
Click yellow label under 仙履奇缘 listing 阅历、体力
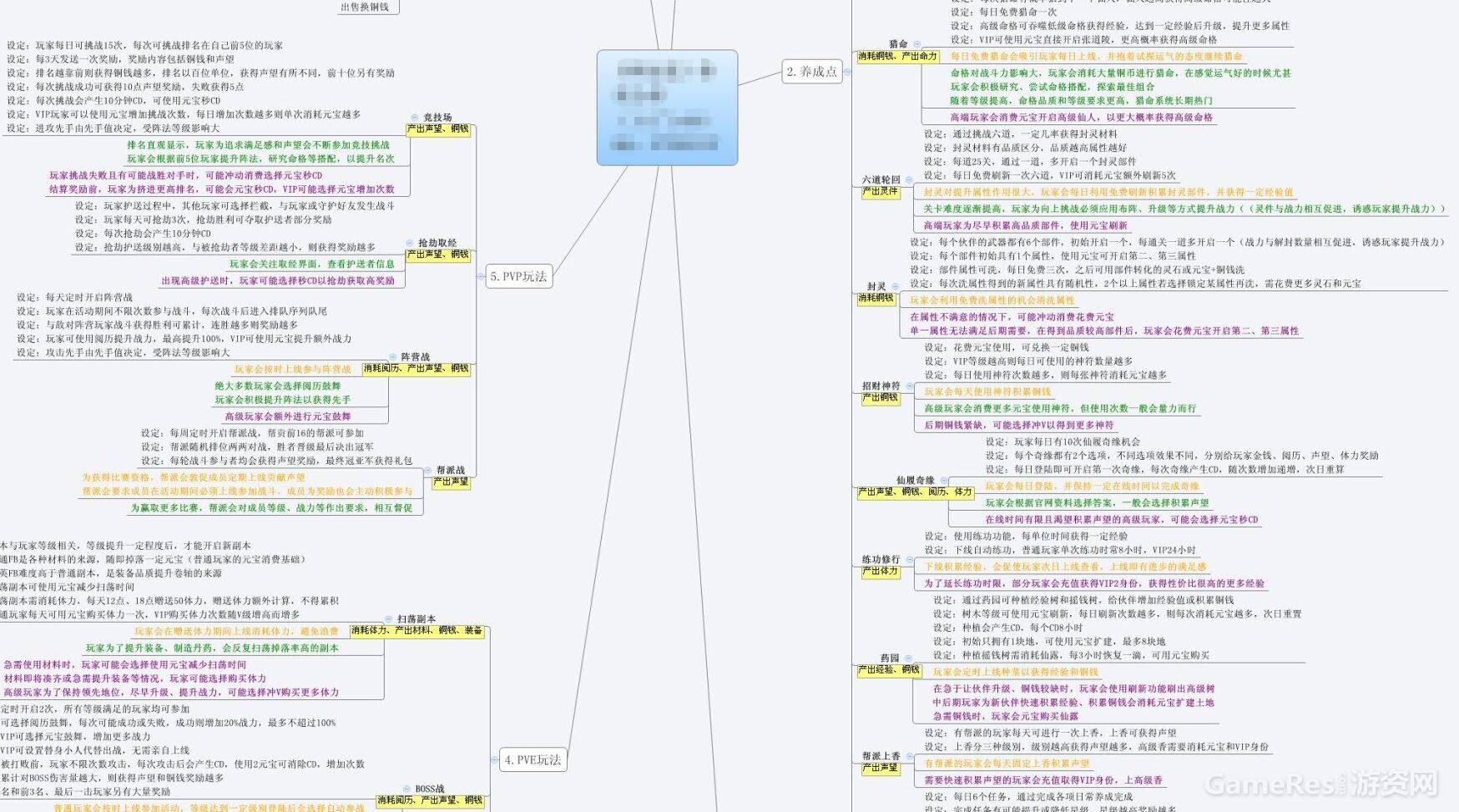pyautogui.click(x=916, y=492)
